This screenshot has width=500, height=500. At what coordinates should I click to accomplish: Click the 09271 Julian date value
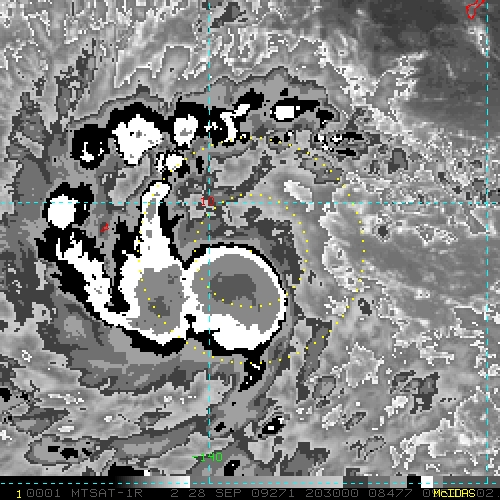273,493
